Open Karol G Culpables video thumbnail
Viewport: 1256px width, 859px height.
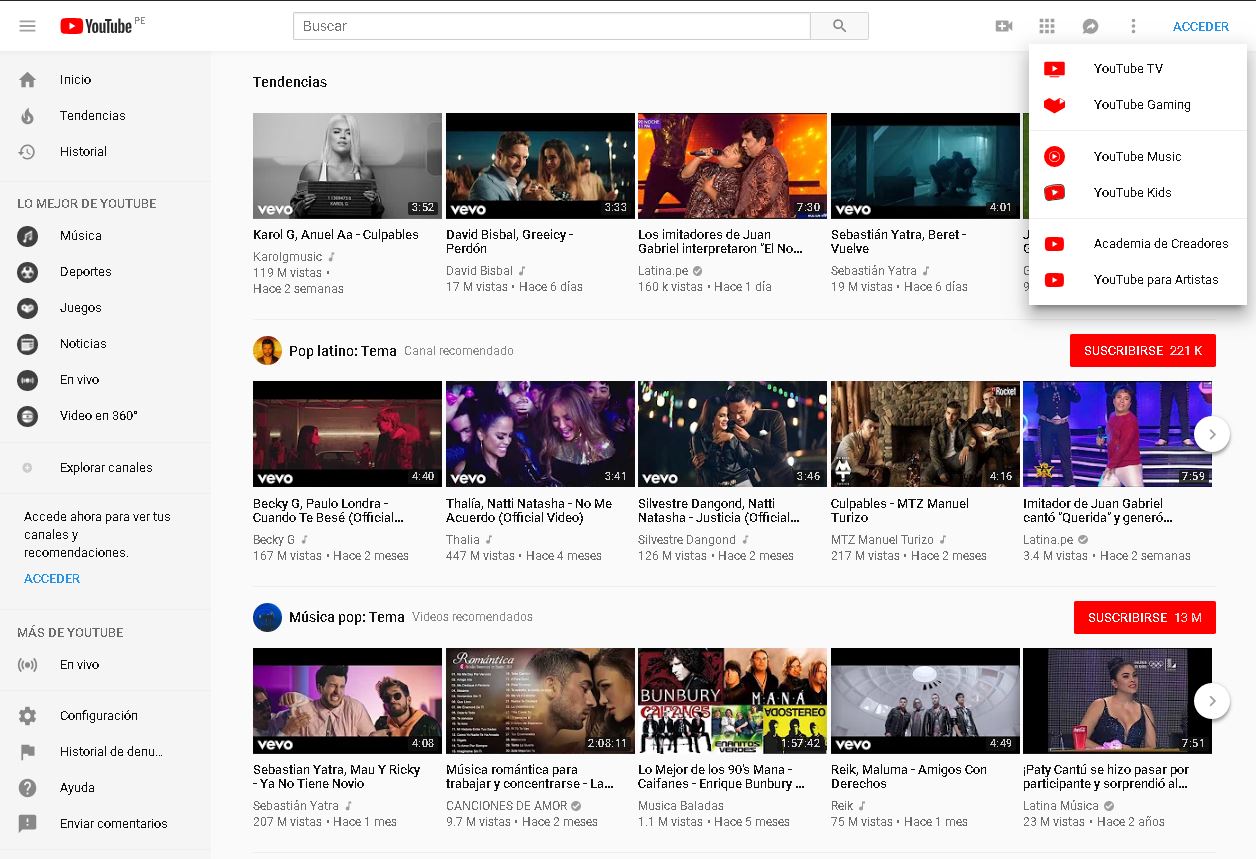point(347,166)
